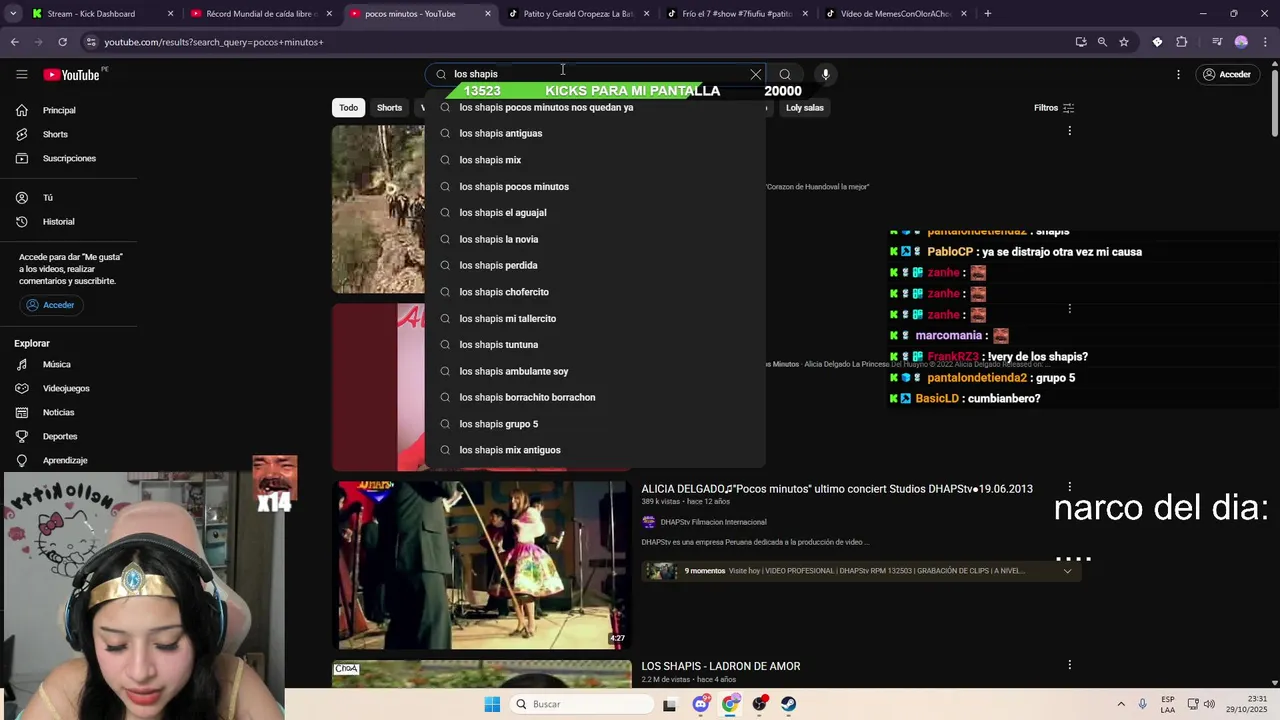This screenshot has height=720, width=1280.
Task: Open the Chrome profile avatar
Action: (1241, 42)
